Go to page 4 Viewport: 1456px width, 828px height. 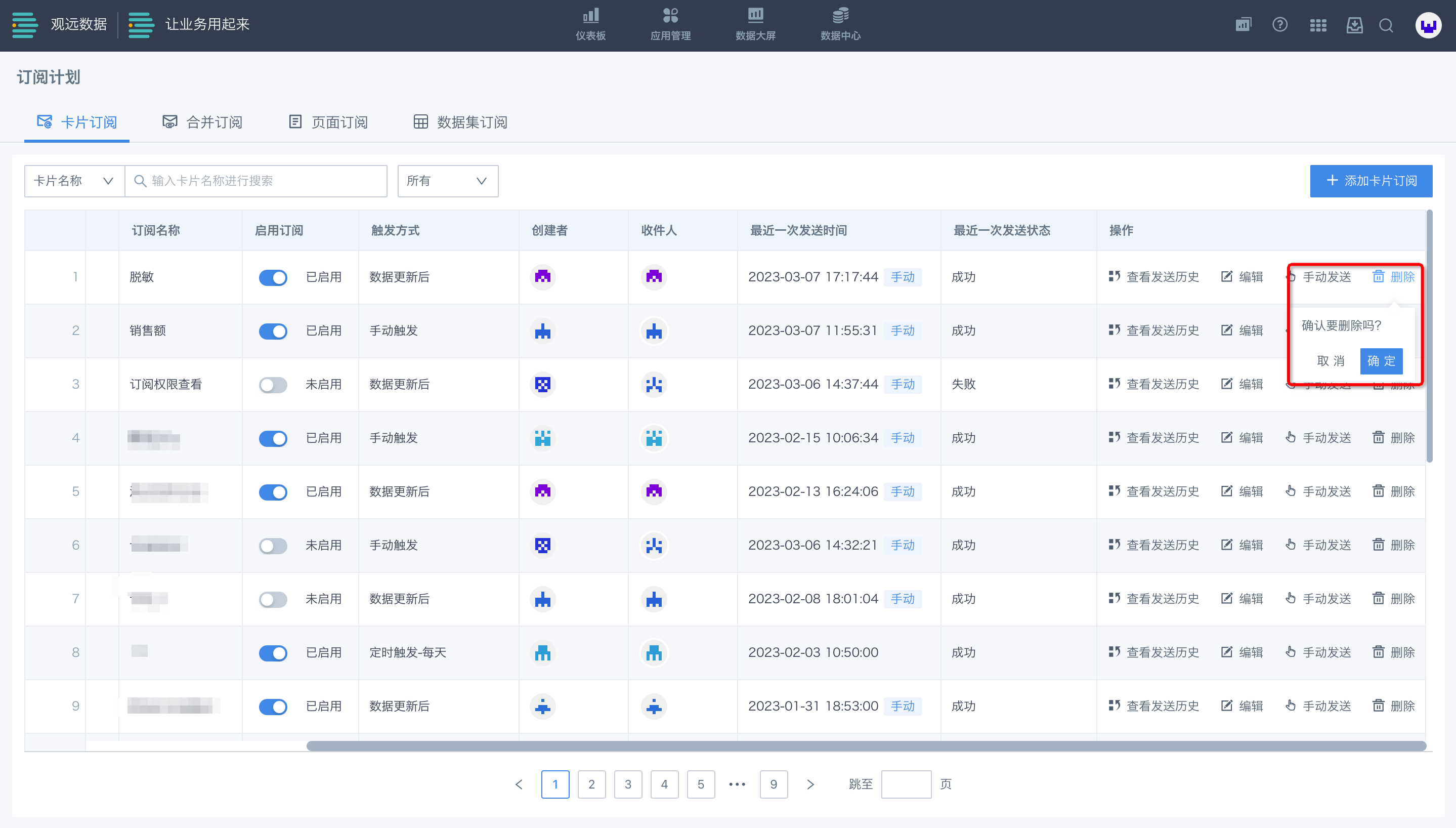[x=664, y=784]
